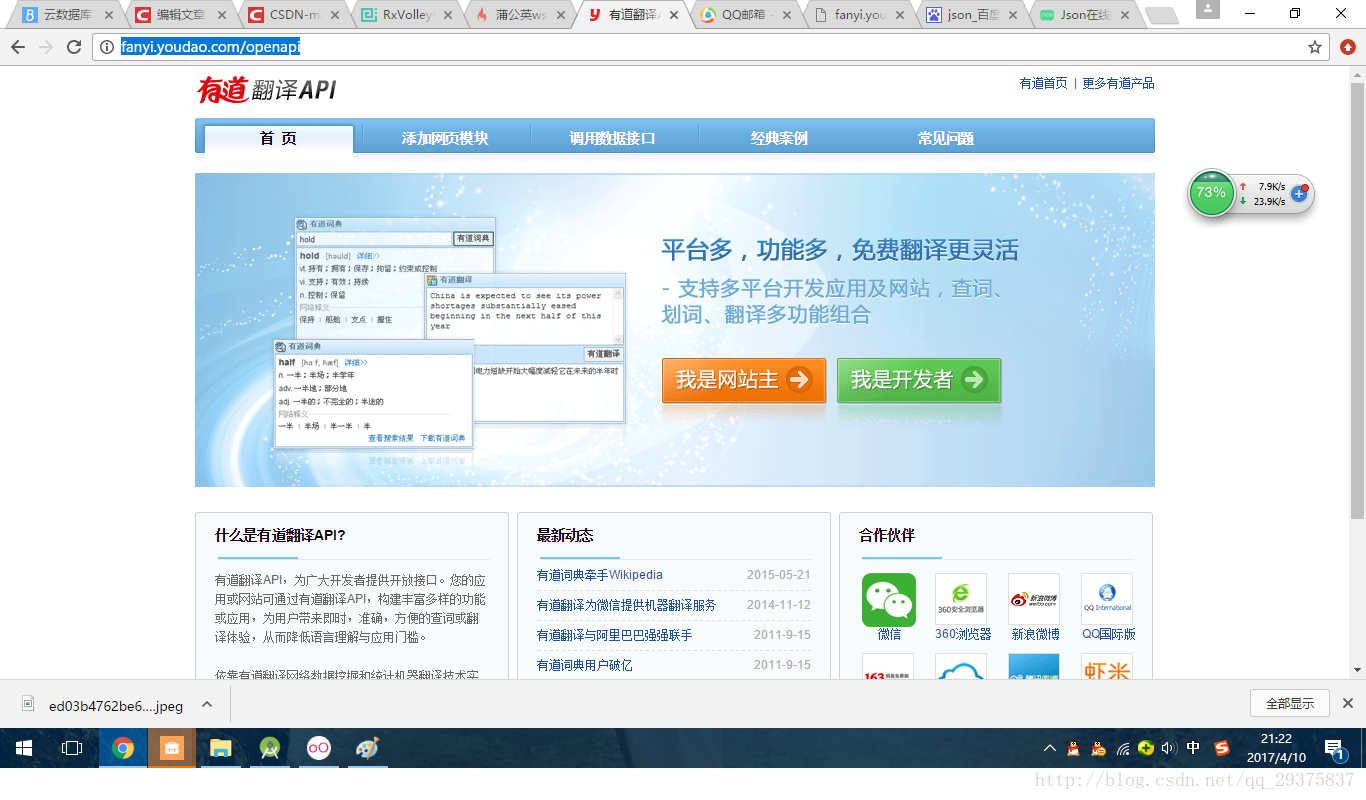Click the Chrome profile icon in title bar
This screenshot has height=800, width=1366.
pos(1208,9)
